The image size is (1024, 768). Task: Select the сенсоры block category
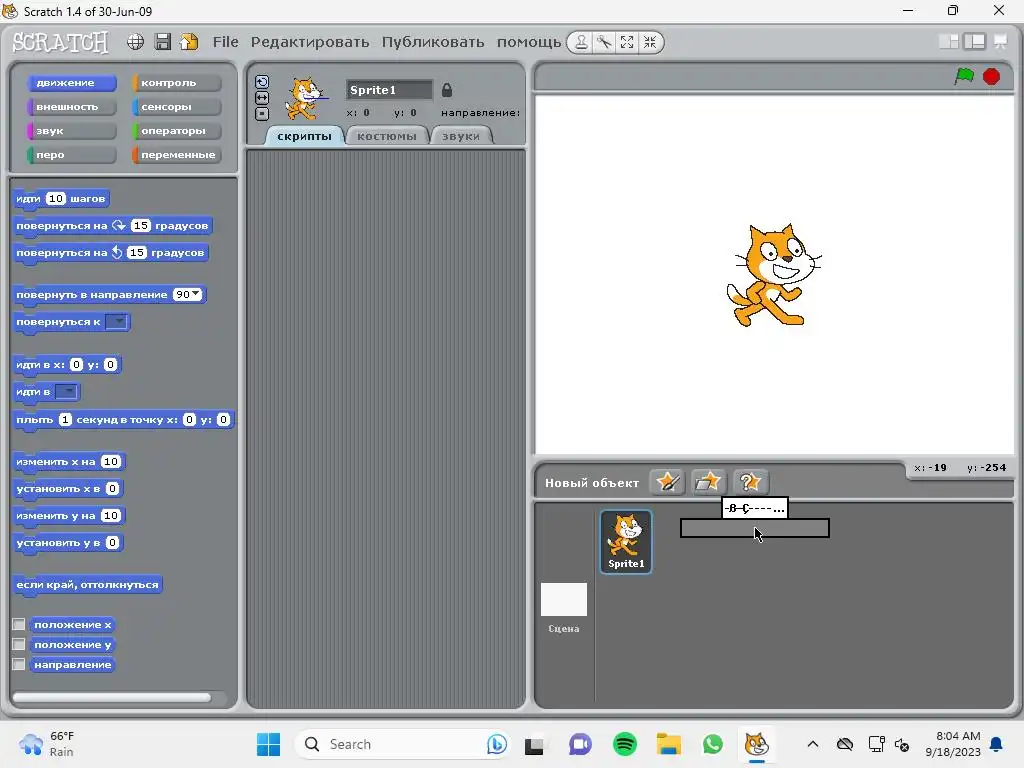click(x=176, y=106)
